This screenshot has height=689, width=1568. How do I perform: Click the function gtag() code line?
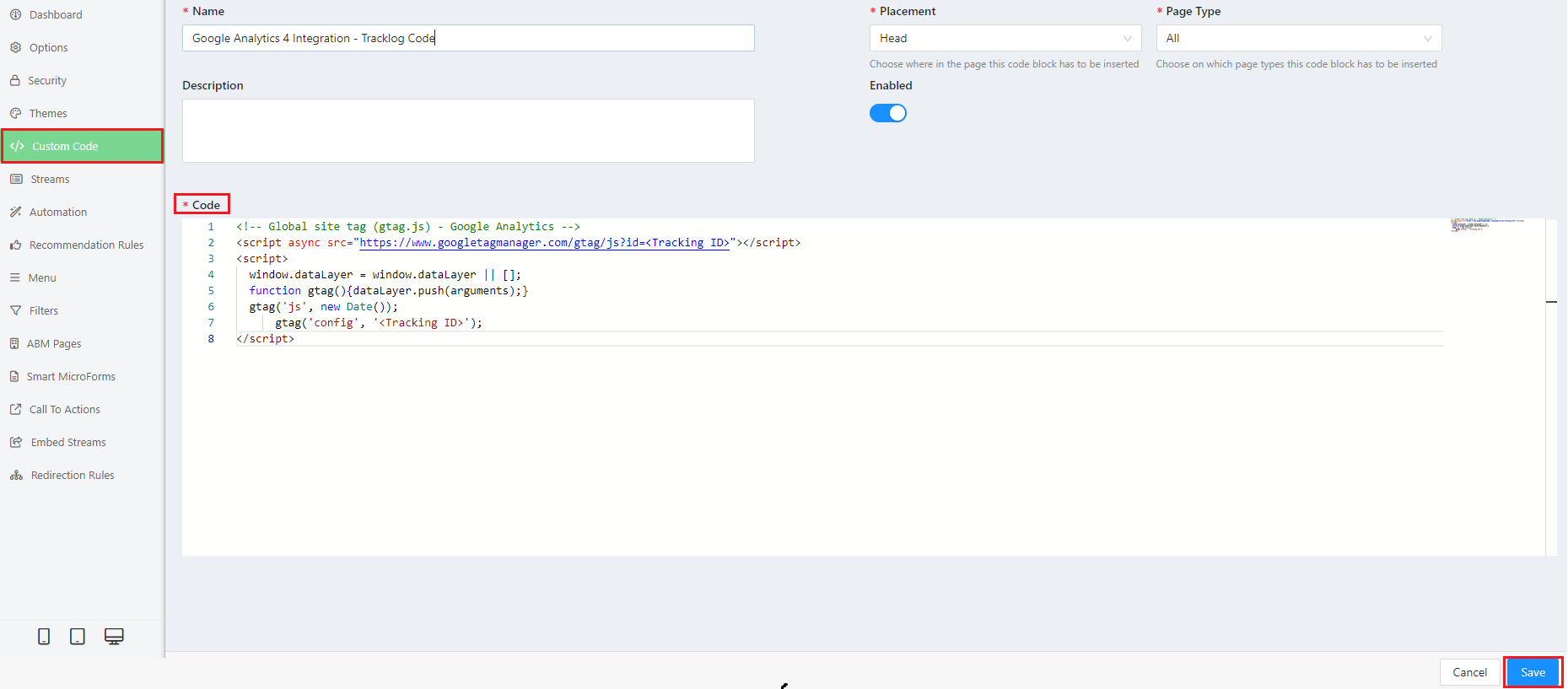(x=389, y=291)
